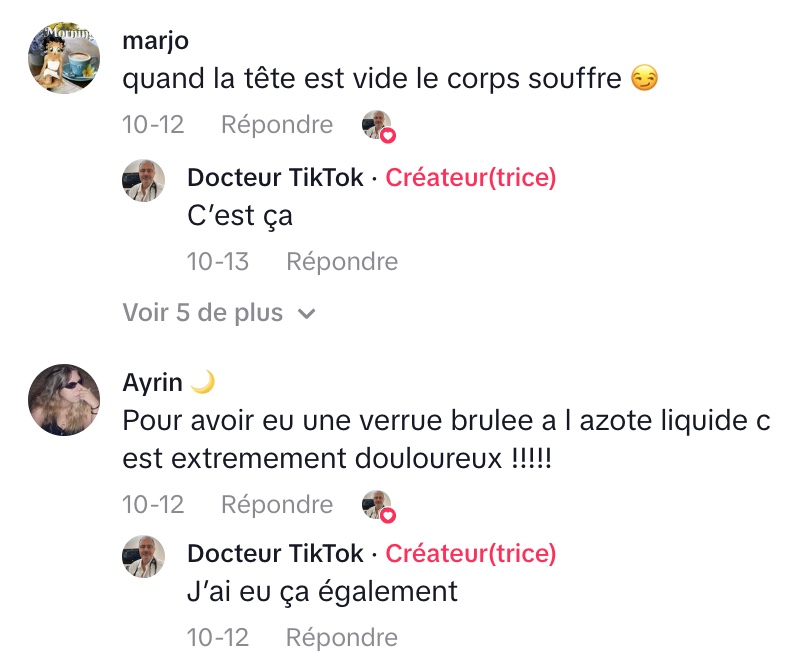Open Docteur TikTok name above "C'est ça"

(x=275, y=178)
